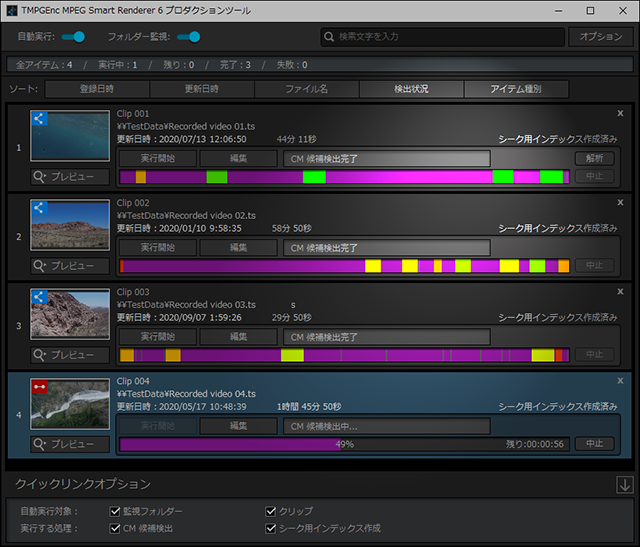
Task: Maximize the production tool window
Action: point(590,11)
